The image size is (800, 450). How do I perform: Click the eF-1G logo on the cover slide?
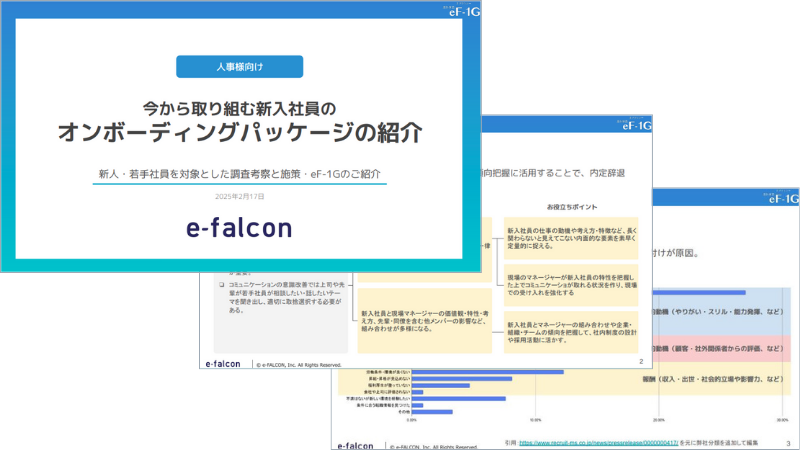click(x=464, y=11)
